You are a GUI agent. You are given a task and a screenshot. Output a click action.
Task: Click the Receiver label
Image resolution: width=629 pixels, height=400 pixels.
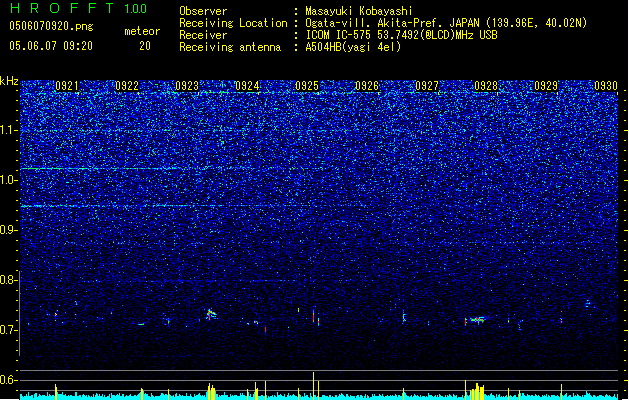coord(203,35)
